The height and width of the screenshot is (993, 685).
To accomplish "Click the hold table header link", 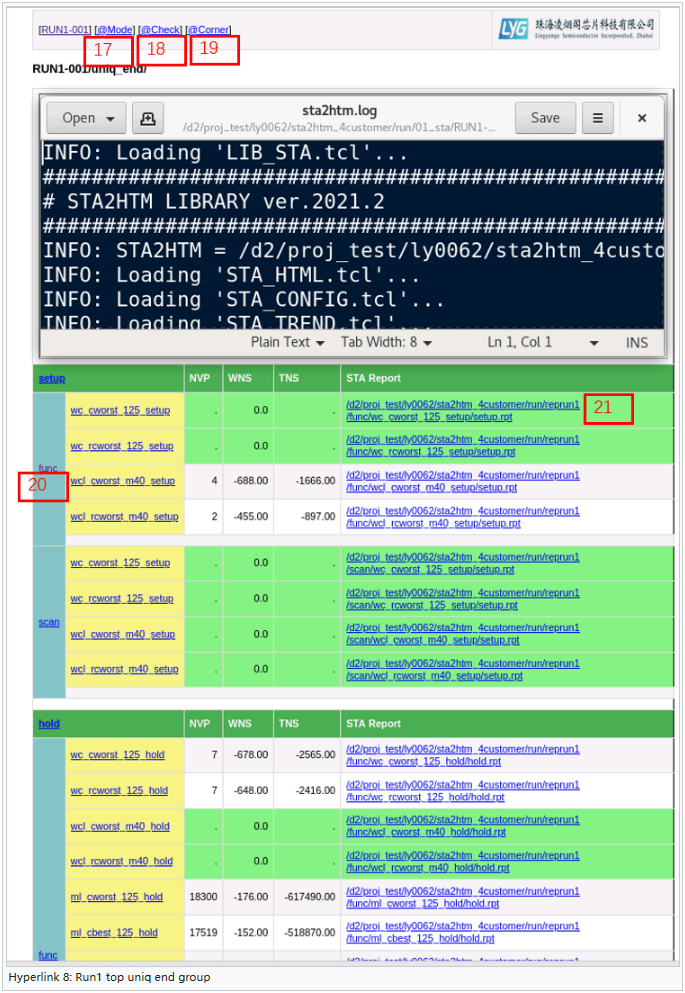I will coord(48,723).
